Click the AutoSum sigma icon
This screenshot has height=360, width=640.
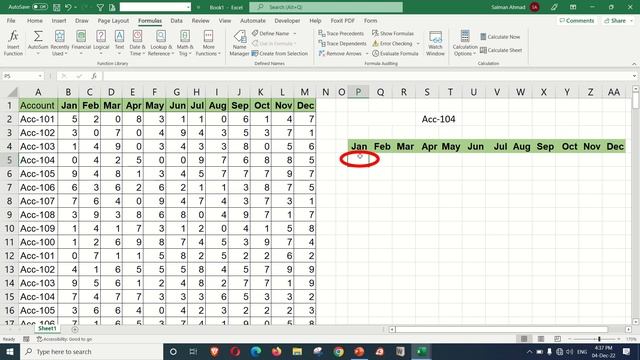pos(38,36)
